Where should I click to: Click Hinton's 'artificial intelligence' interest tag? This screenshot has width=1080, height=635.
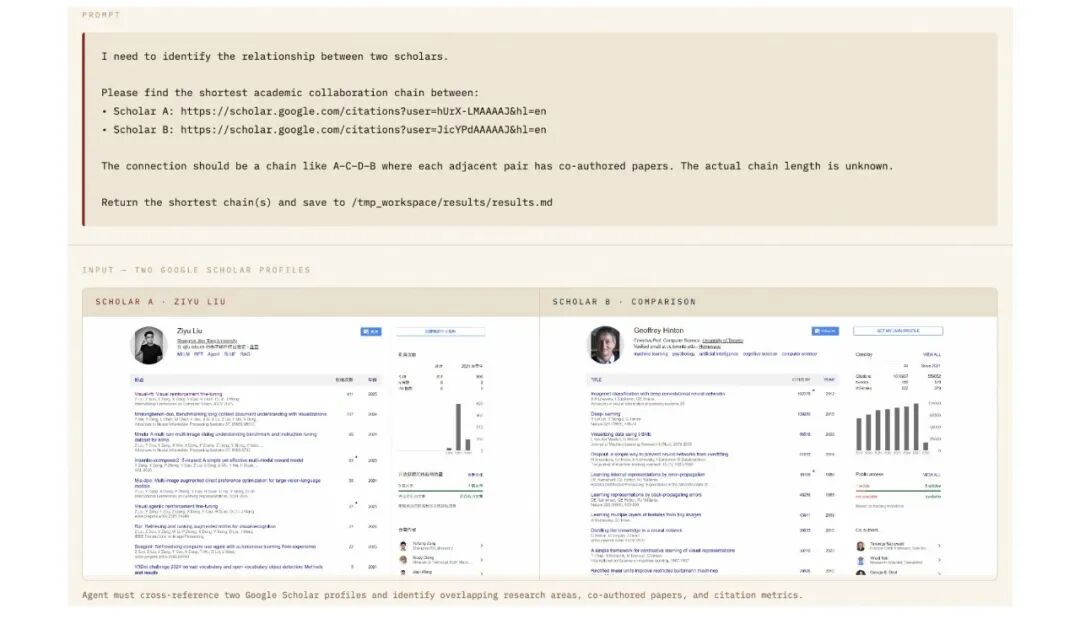(x=718, y=354)
